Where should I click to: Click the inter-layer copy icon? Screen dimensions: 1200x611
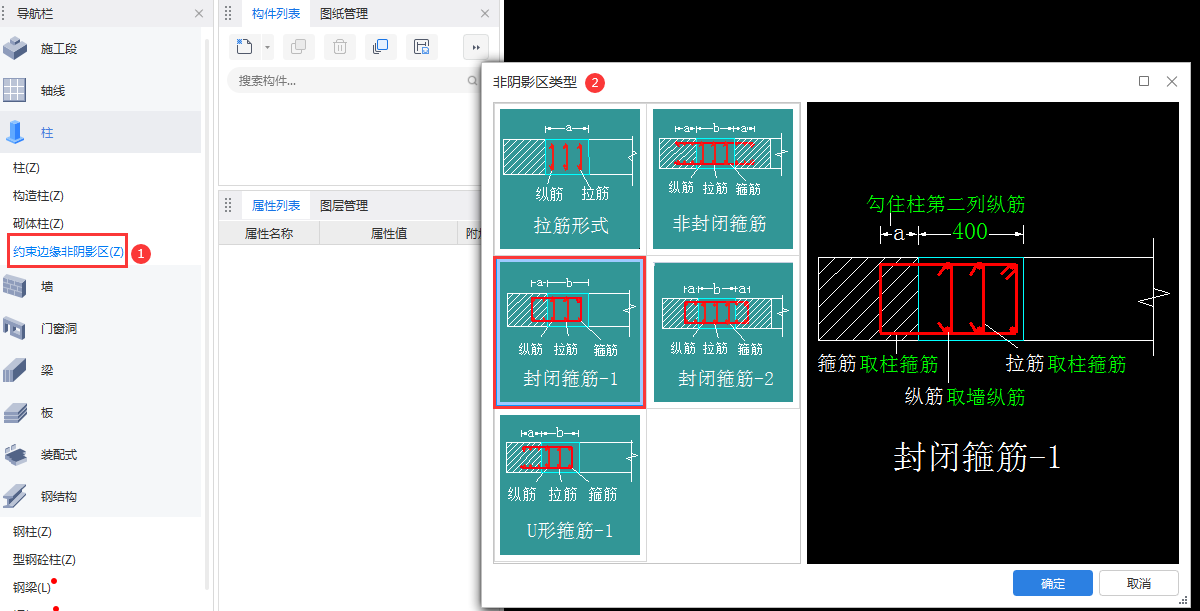(x=380, y=47)
